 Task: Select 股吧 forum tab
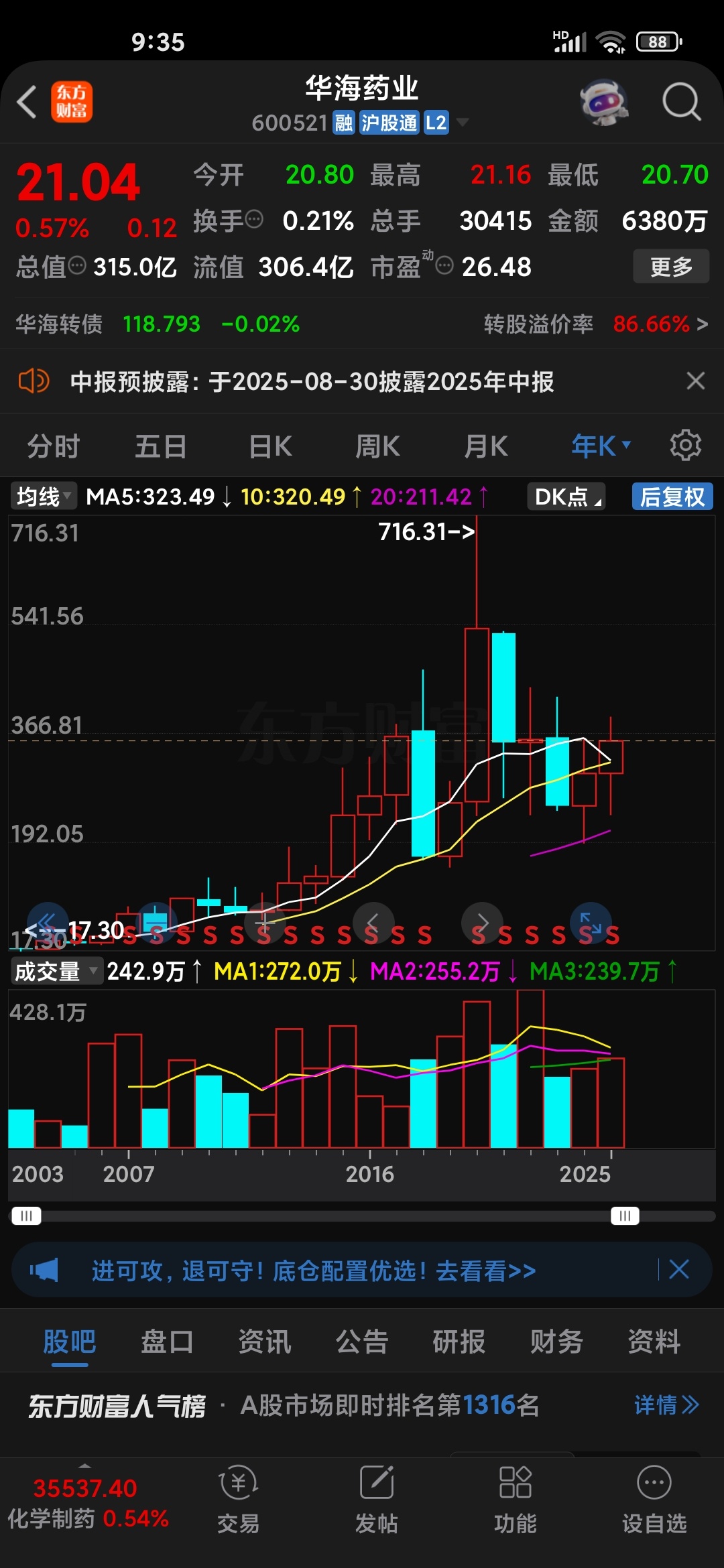70,1342
